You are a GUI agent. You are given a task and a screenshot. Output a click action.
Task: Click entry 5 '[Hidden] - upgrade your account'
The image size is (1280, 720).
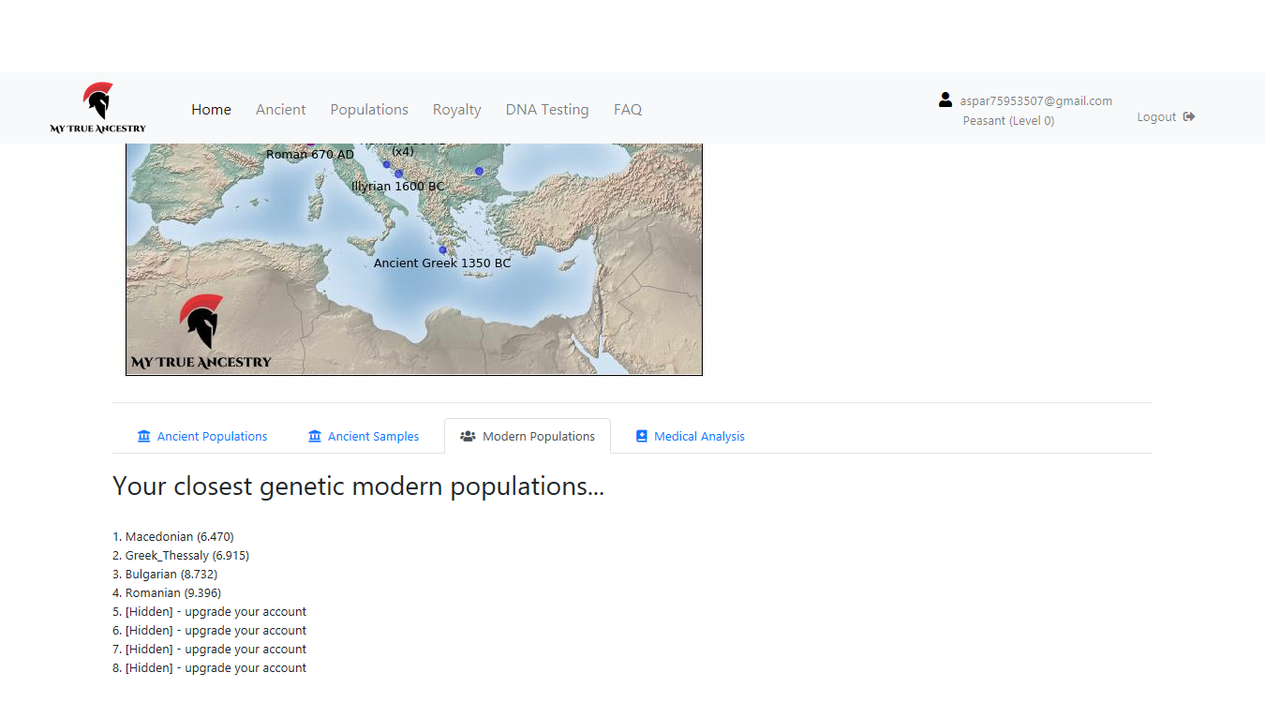click(x=209, y=612)
